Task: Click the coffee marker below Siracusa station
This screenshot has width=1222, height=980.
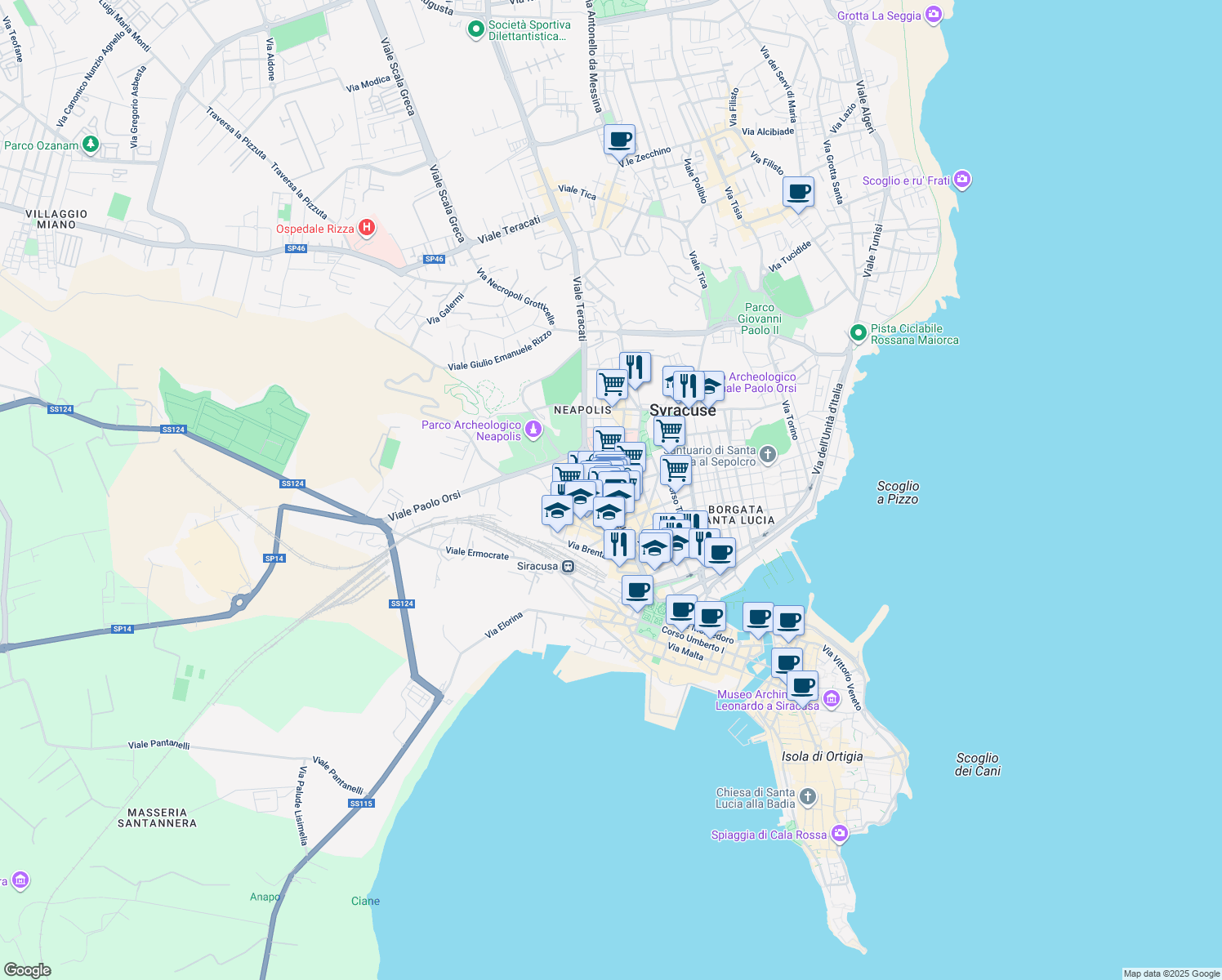Action: click(637, 590)
